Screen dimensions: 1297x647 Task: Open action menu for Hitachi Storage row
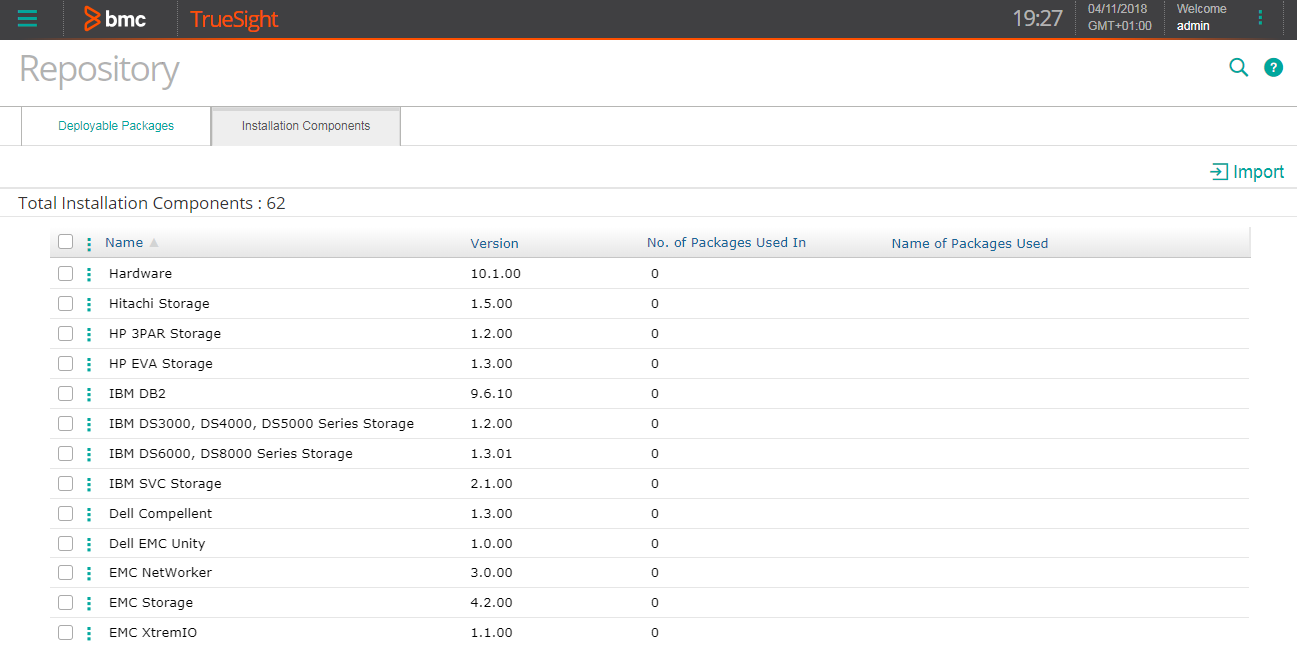tap(89, 304)
